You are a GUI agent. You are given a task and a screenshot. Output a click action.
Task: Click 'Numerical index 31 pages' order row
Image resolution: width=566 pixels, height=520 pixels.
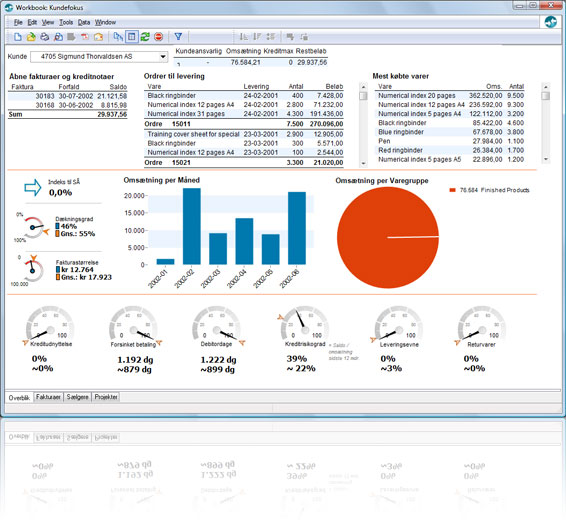[x=244, y=114]
